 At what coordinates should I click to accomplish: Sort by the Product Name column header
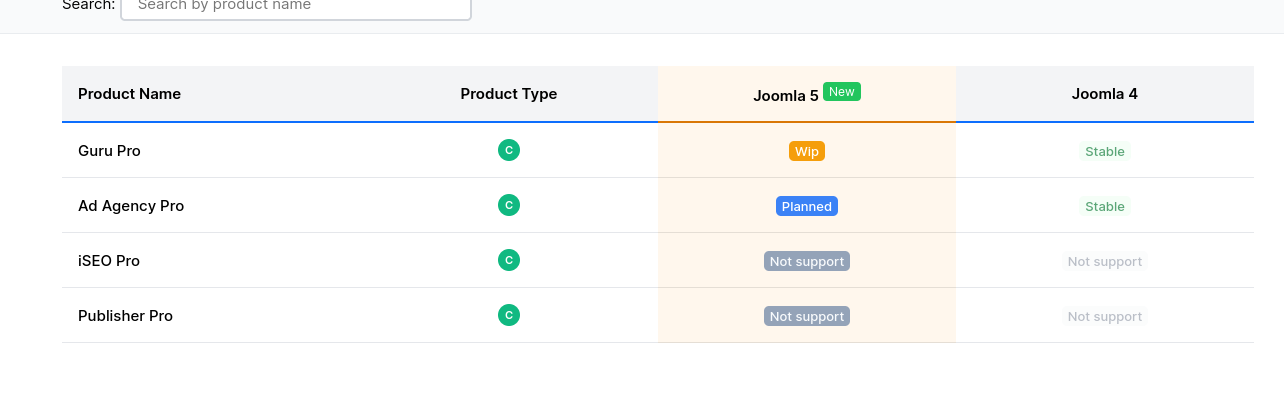(x=129, y=94)
